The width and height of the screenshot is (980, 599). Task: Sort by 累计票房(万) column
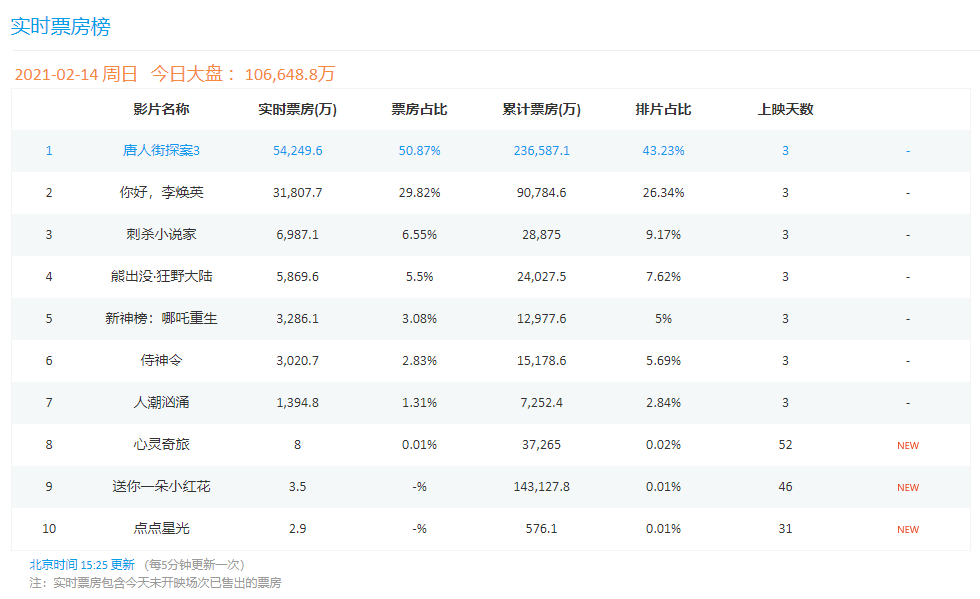coord(538,110)
